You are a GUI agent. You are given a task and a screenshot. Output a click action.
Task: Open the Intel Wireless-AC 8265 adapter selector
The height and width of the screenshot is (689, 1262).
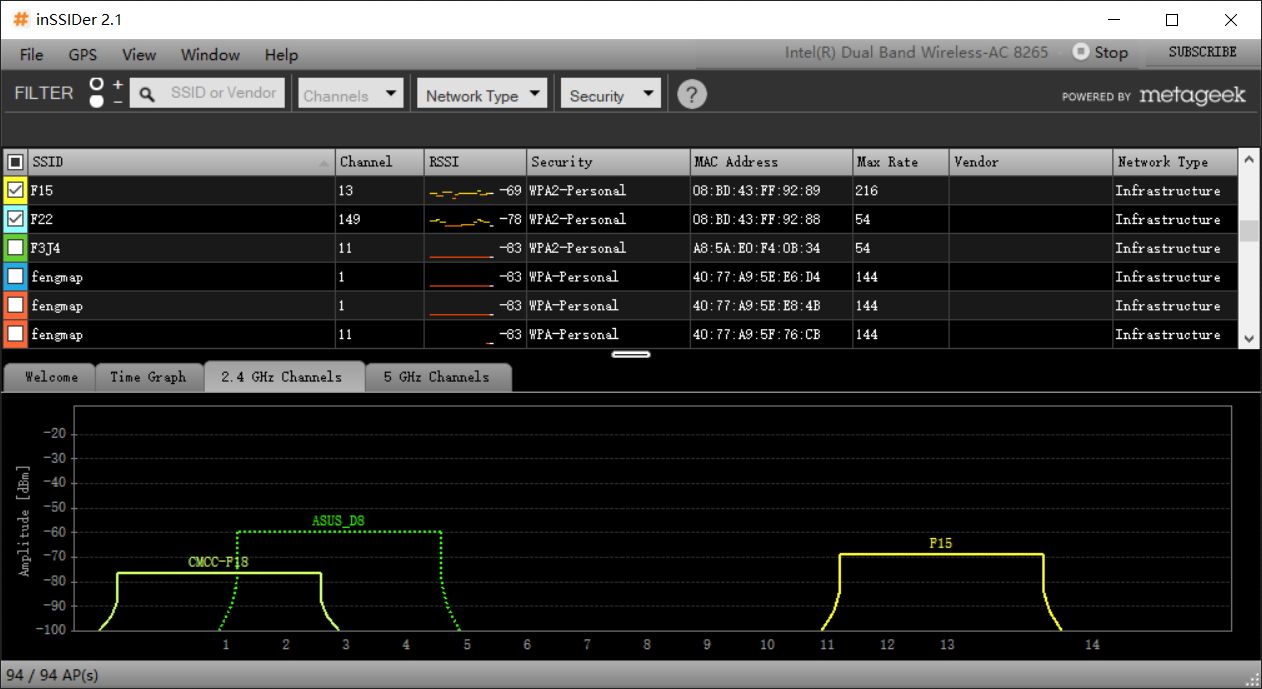click(x=916, y=52)
